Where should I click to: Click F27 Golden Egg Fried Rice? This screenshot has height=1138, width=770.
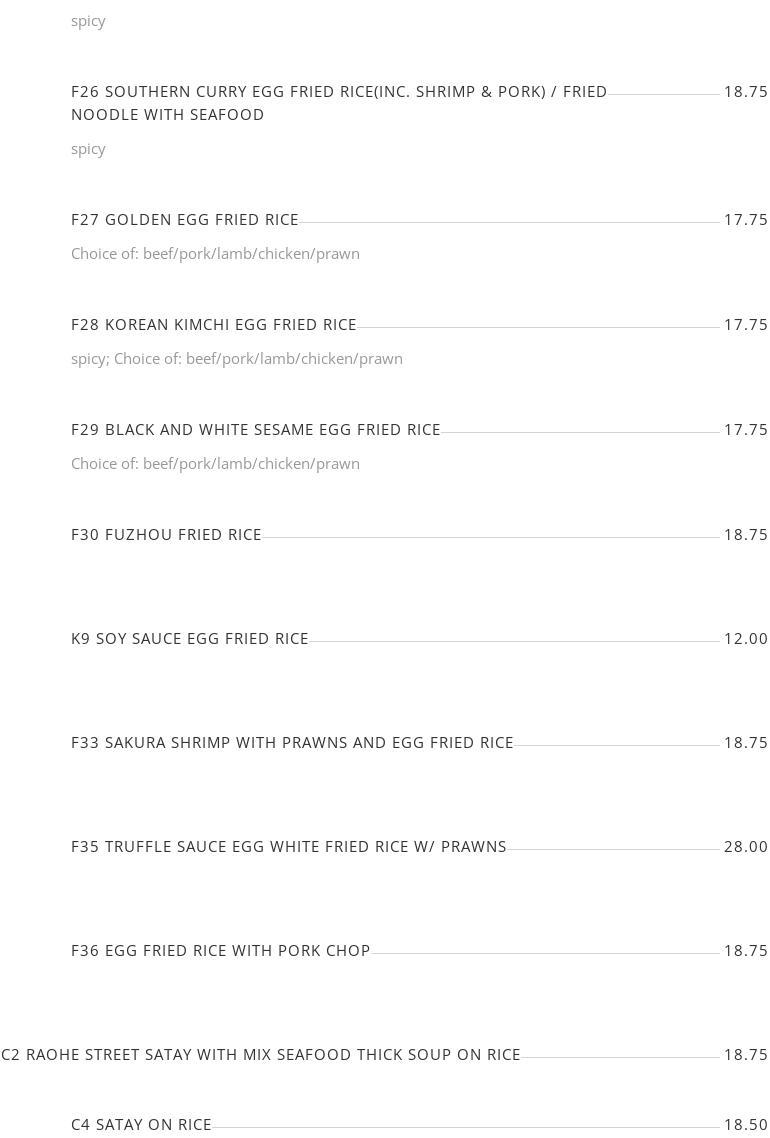click(184, 220)
